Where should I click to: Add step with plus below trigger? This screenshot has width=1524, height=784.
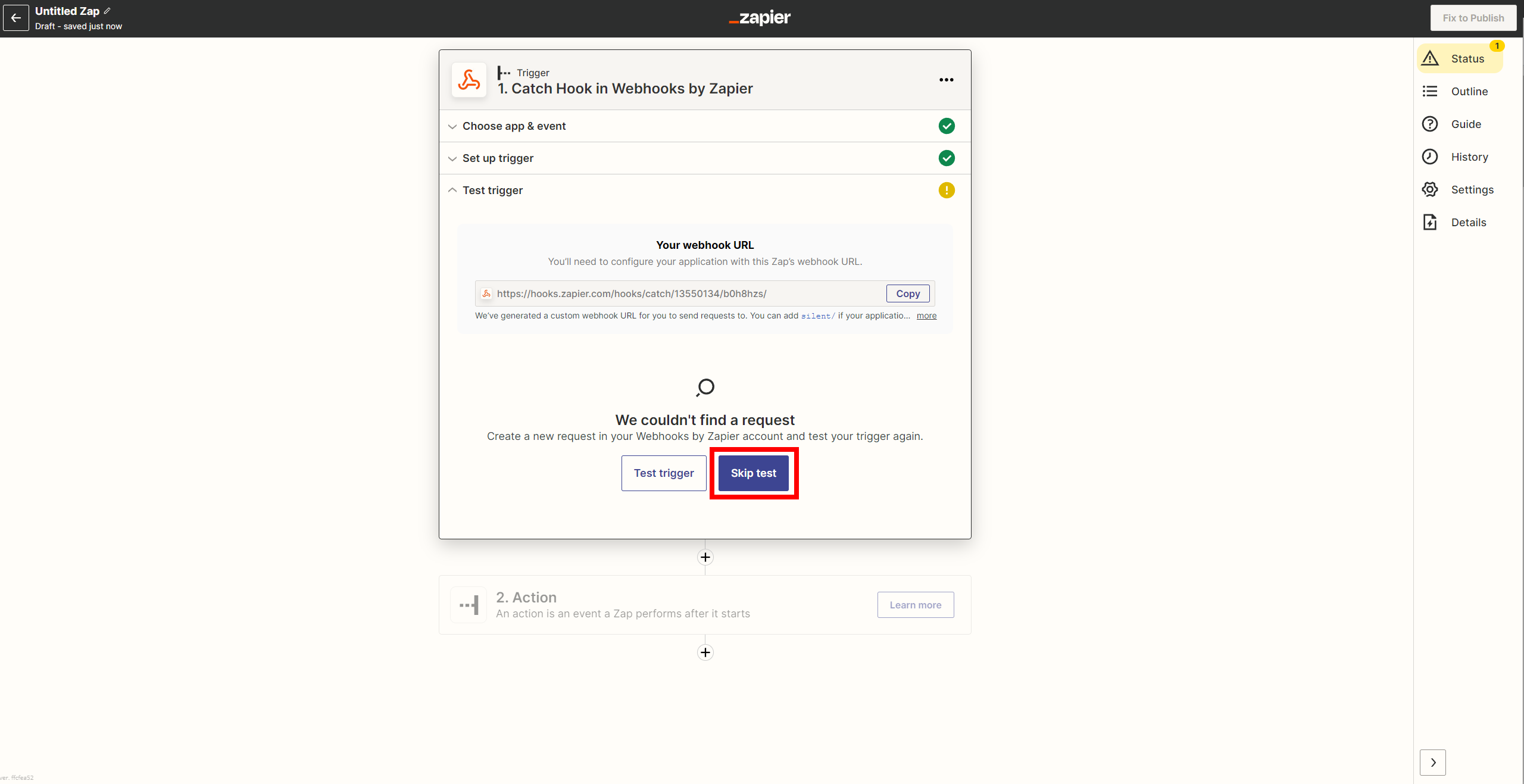(705, 557)
